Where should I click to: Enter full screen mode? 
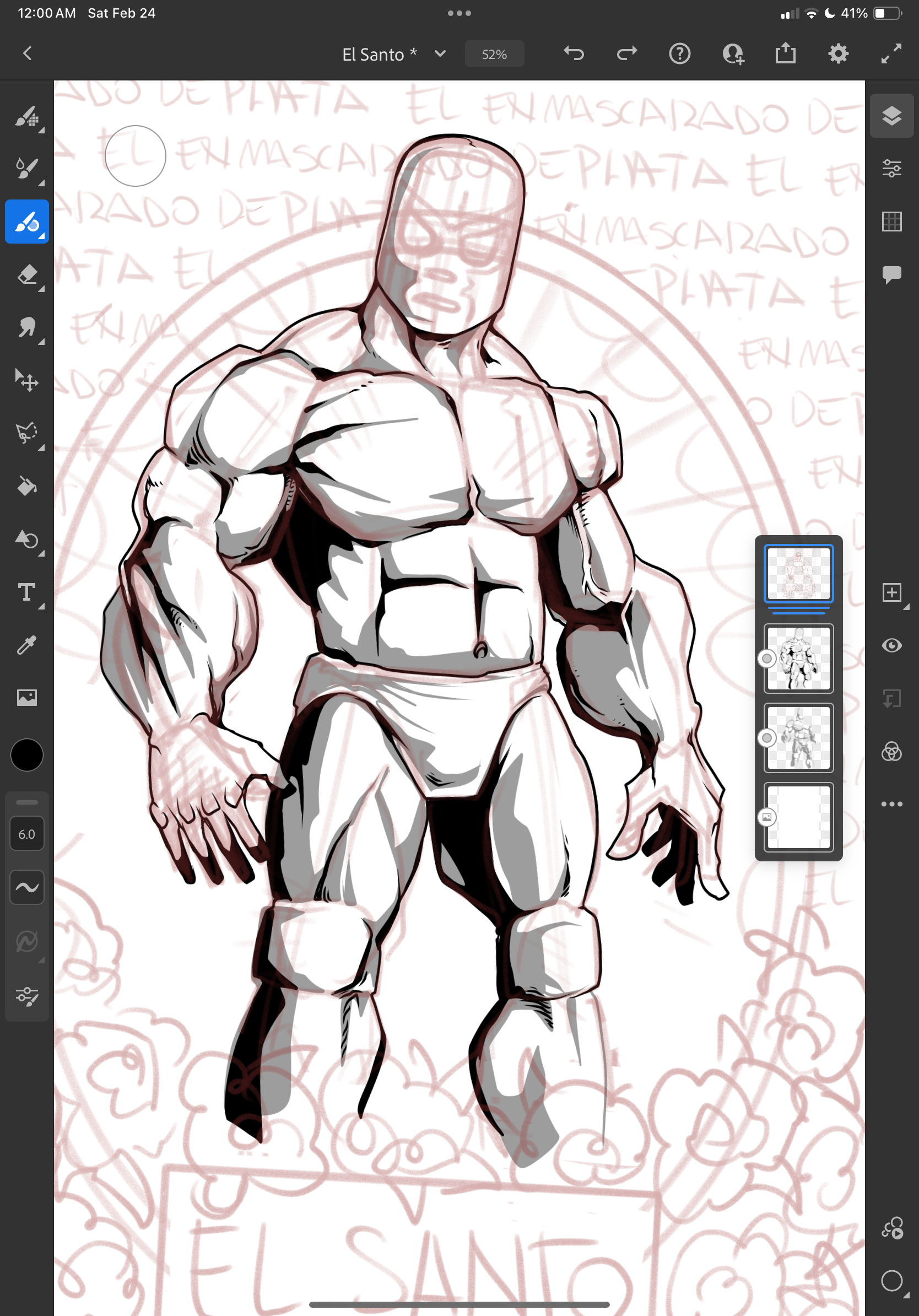tap(891, 54)
